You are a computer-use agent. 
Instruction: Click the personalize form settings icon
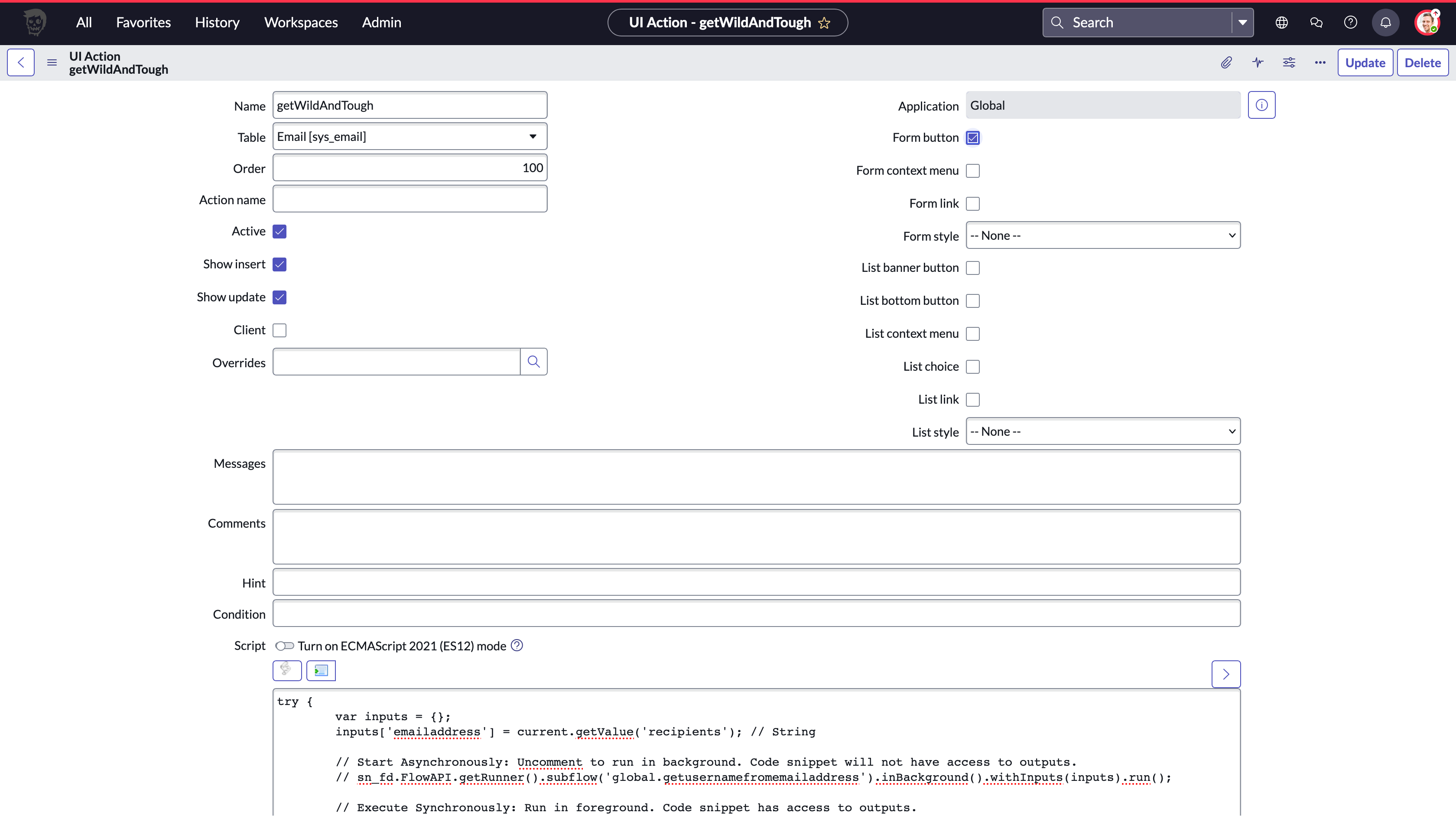[1289, 62]
